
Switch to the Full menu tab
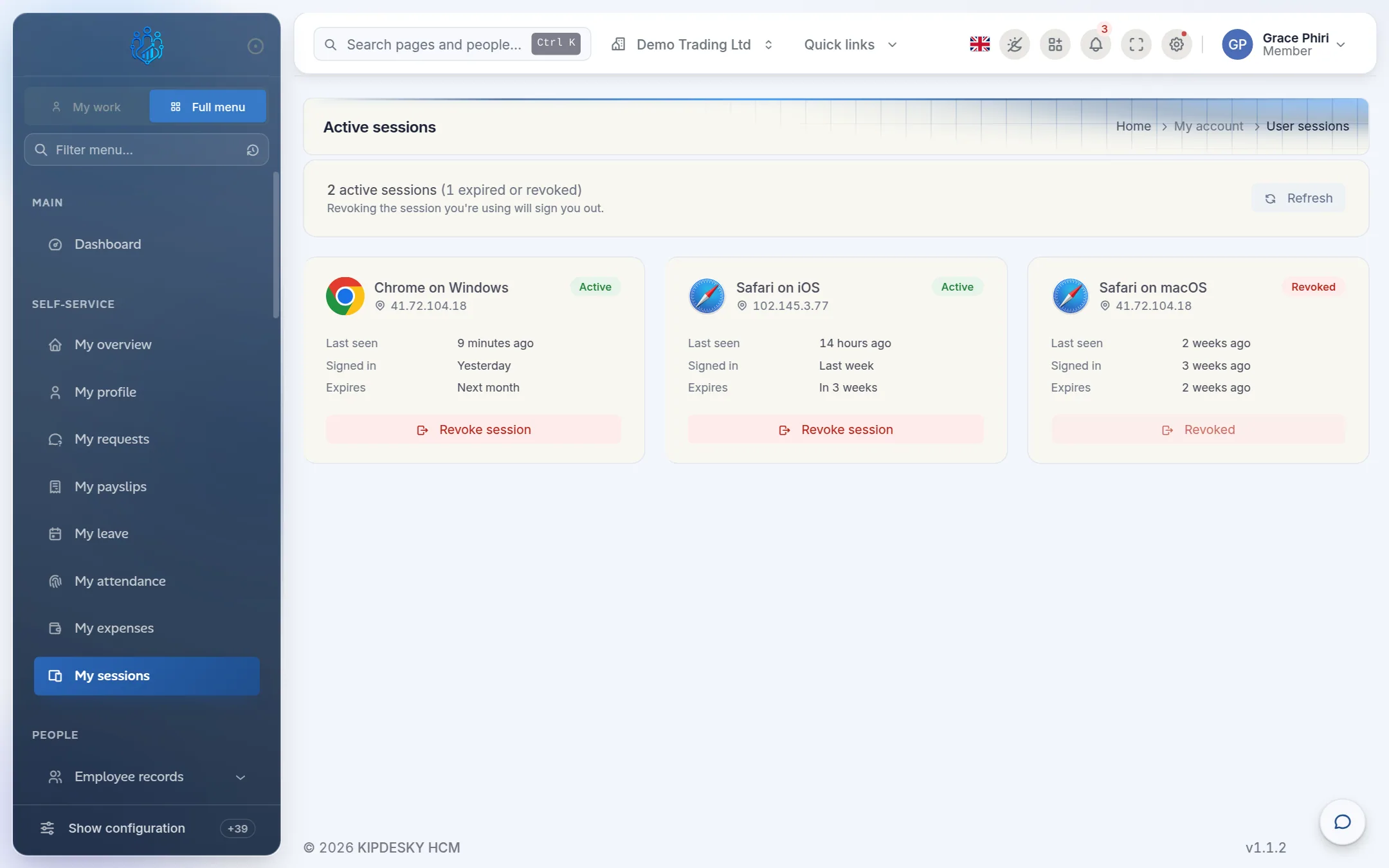208,107
